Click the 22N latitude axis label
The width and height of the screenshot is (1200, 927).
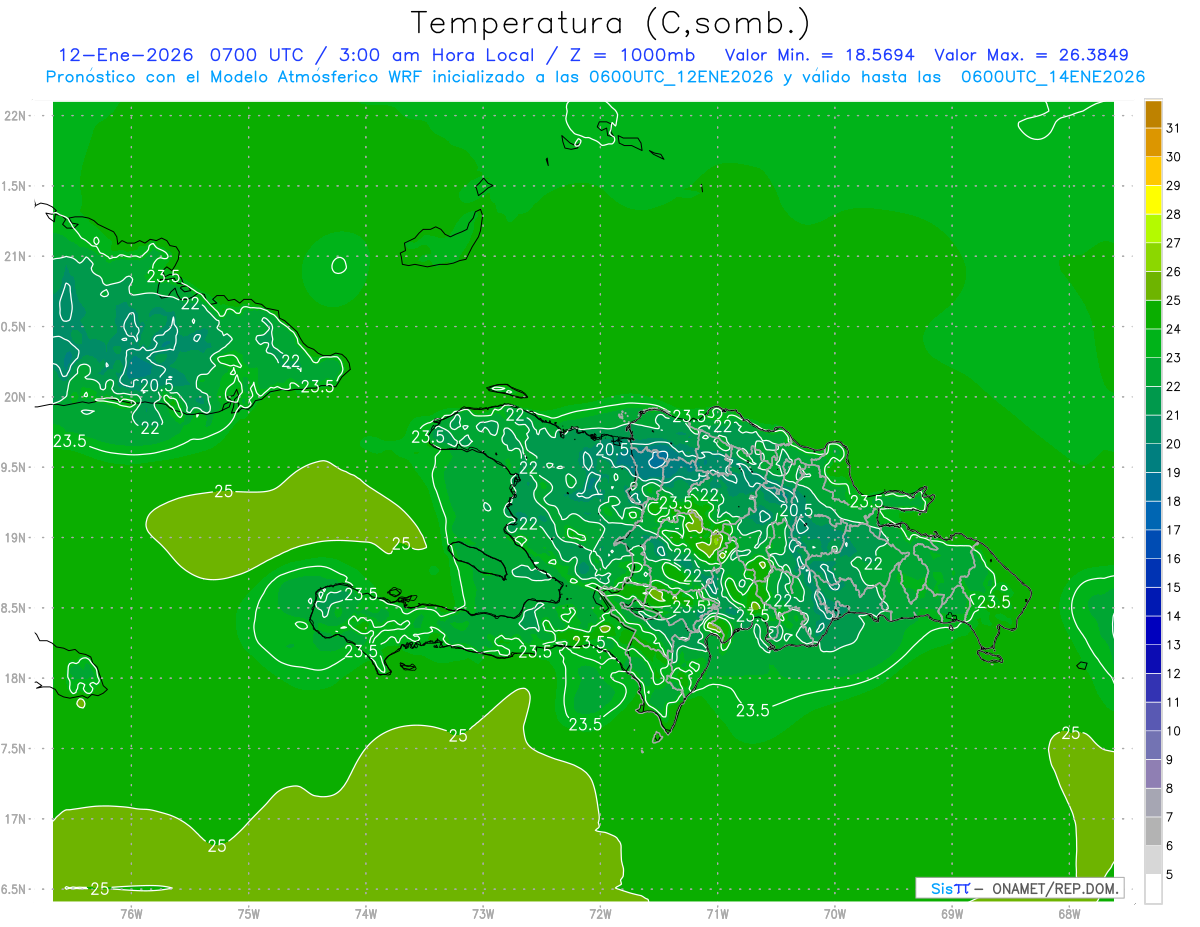coord(16,116)
